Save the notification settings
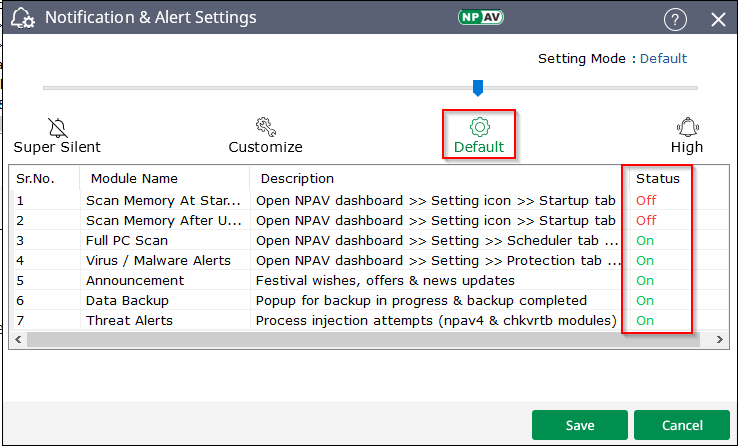The image size is (741, 448). (580, 425)
